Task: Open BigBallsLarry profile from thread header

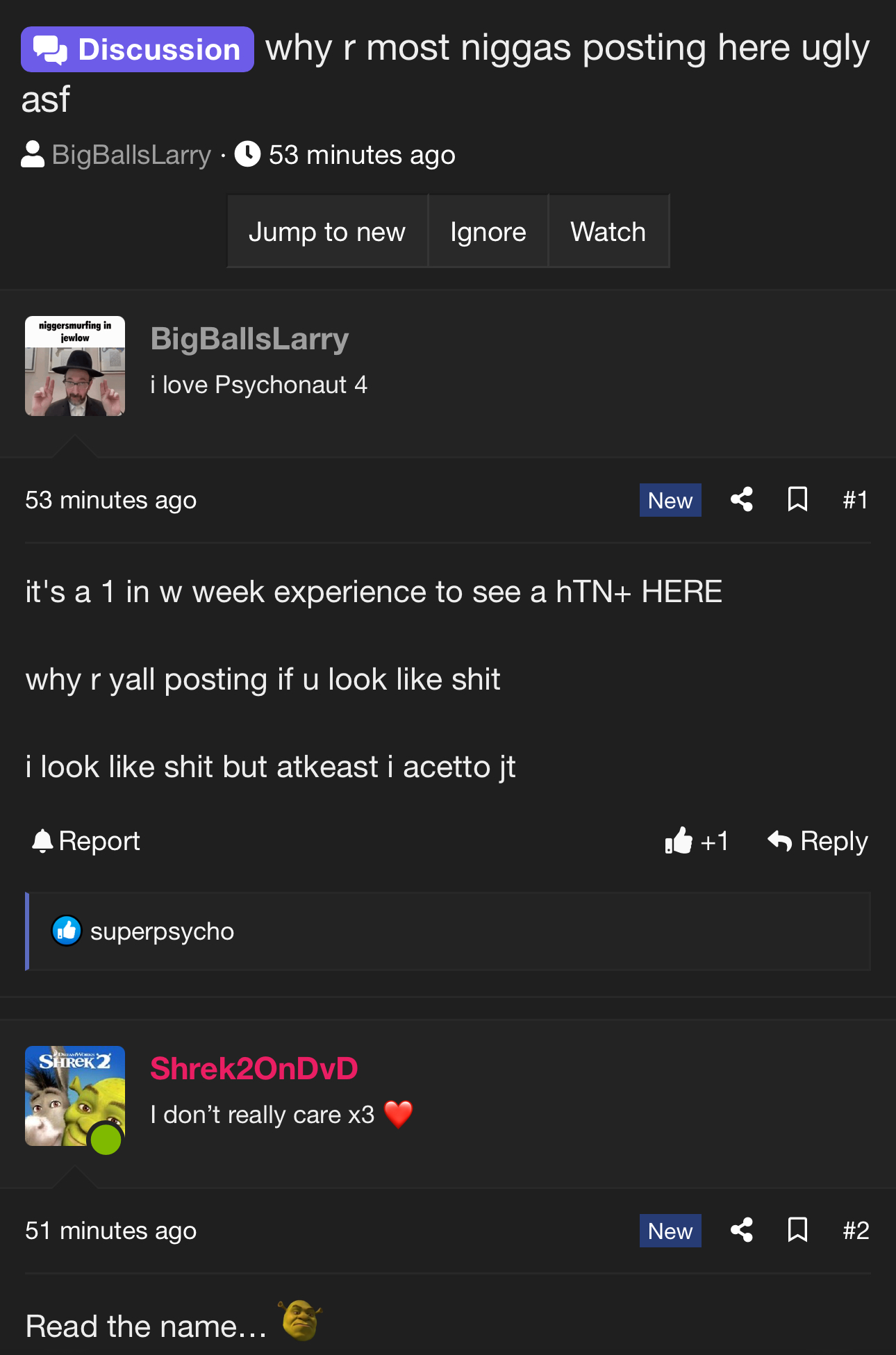Action: click(131, 155)
